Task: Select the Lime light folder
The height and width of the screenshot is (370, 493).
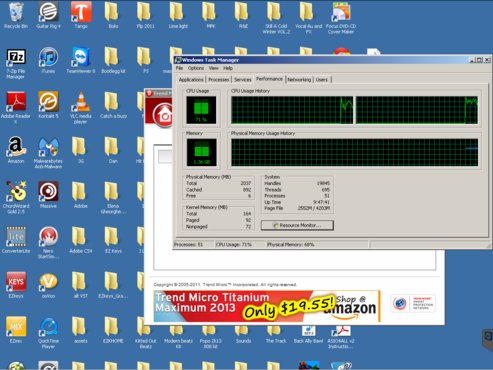Action: click(x=178, y=15)
